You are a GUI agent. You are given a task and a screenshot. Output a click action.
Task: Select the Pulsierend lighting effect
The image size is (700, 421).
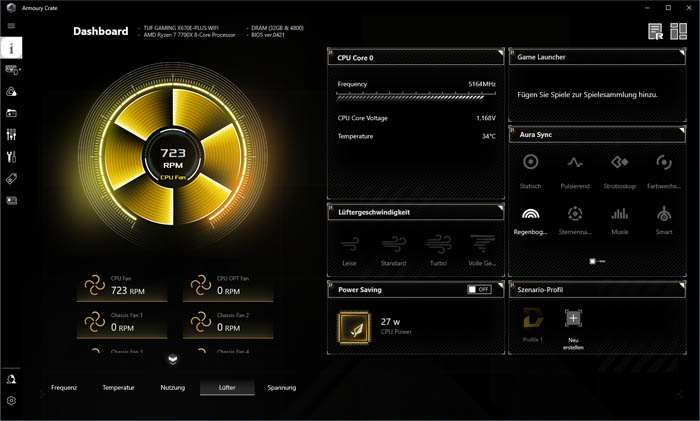click(x=575, y=171)
